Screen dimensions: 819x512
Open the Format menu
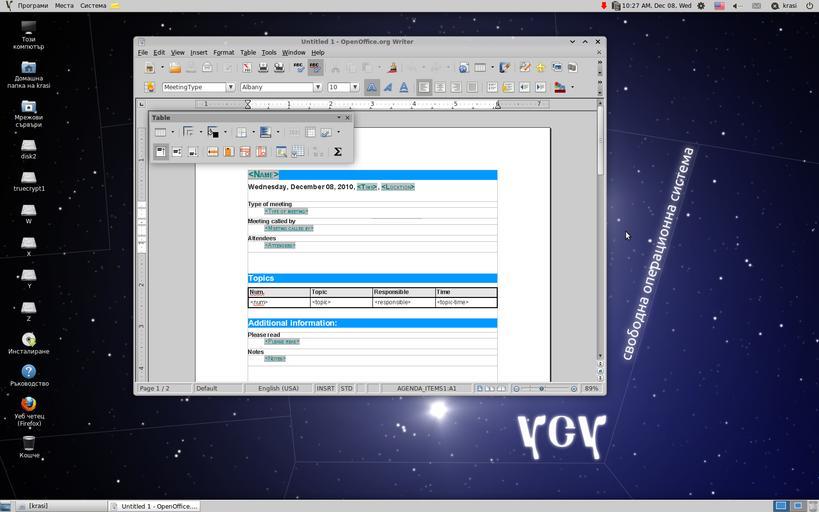click(223, 52)
